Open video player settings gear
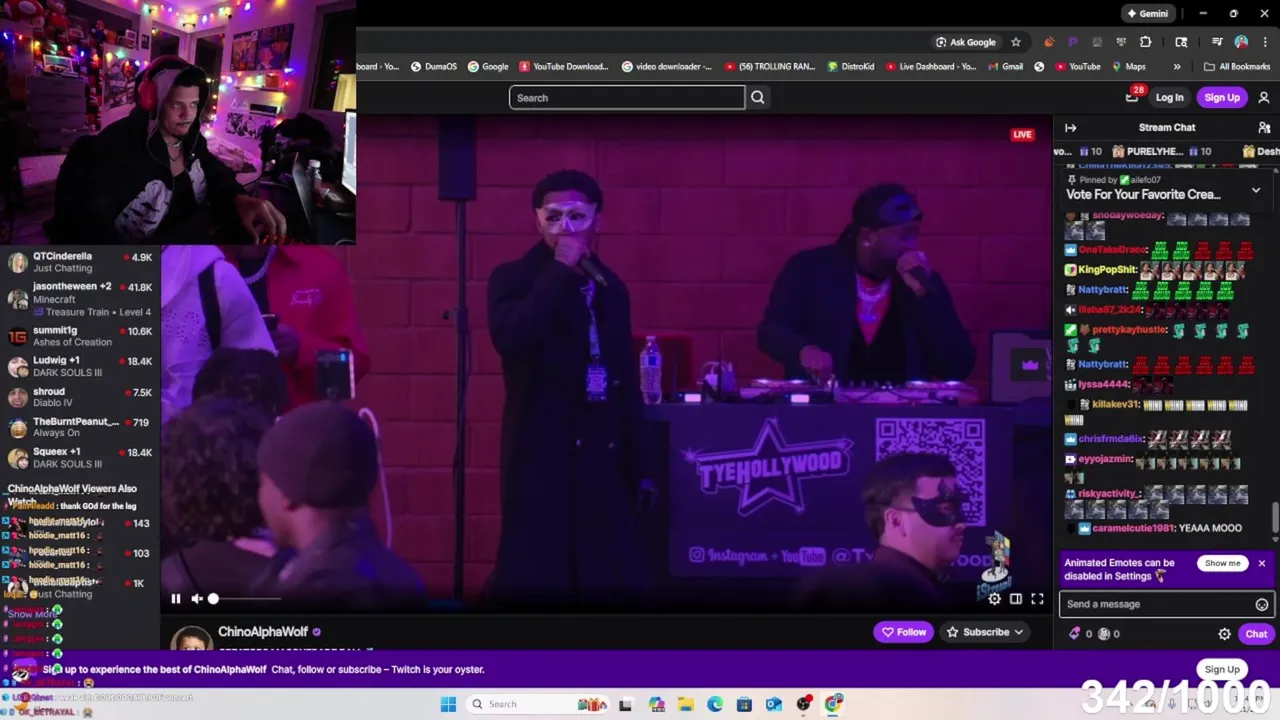The height and width of the screenshot is (720, 1280). (x=994, y=599)
